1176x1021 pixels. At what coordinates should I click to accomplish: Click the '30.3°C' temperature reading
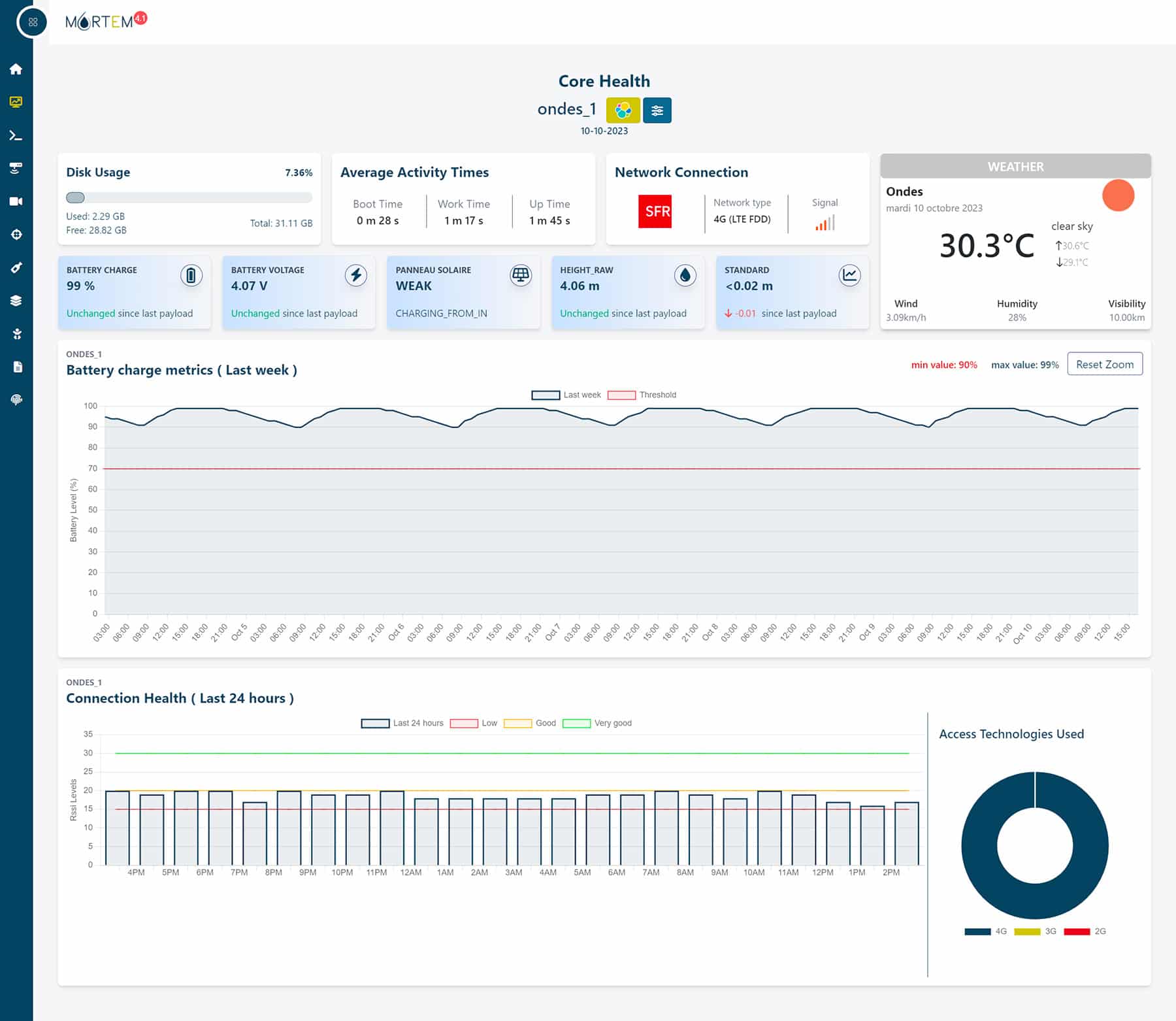pyautogui.click(x=987, y=246)
